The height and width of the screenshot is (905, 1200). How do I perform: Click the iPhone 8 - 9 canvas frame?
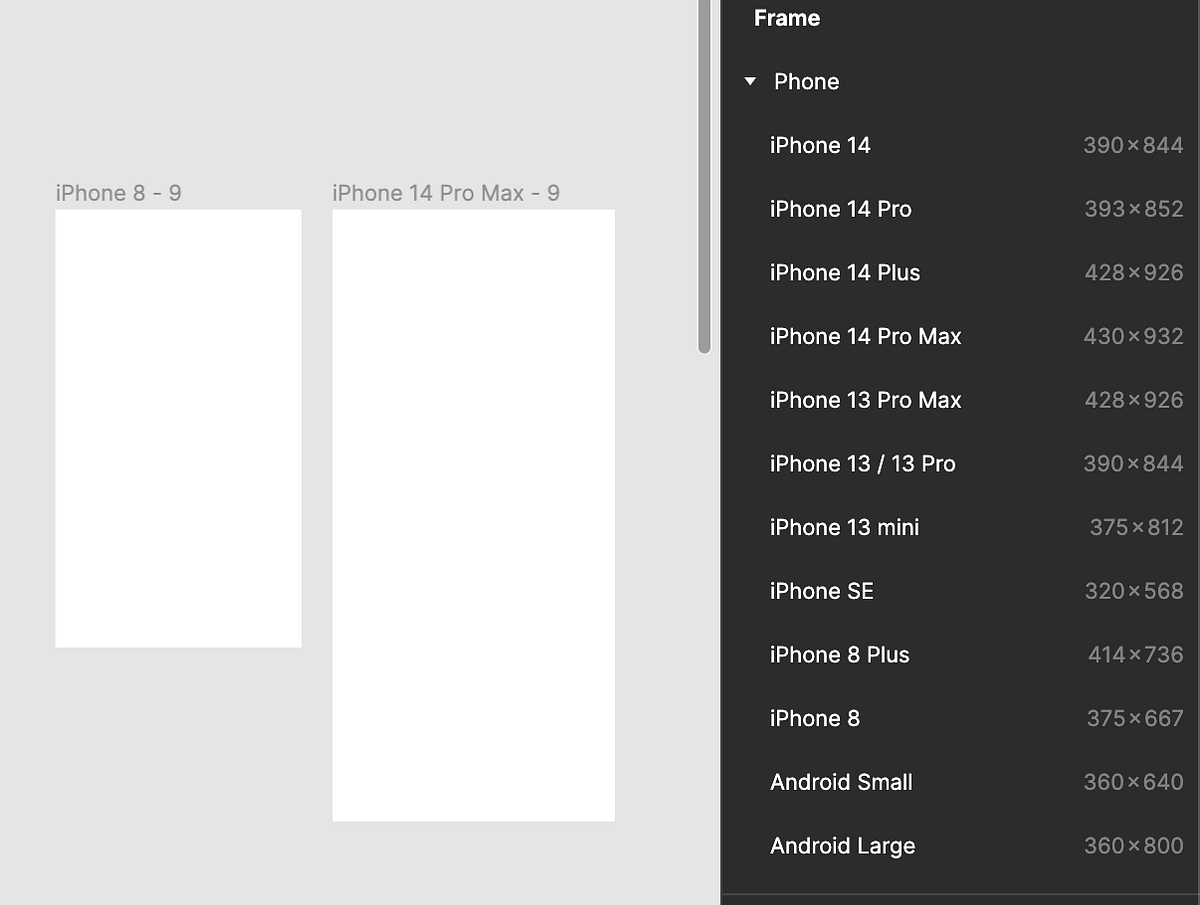click(178, 427)
